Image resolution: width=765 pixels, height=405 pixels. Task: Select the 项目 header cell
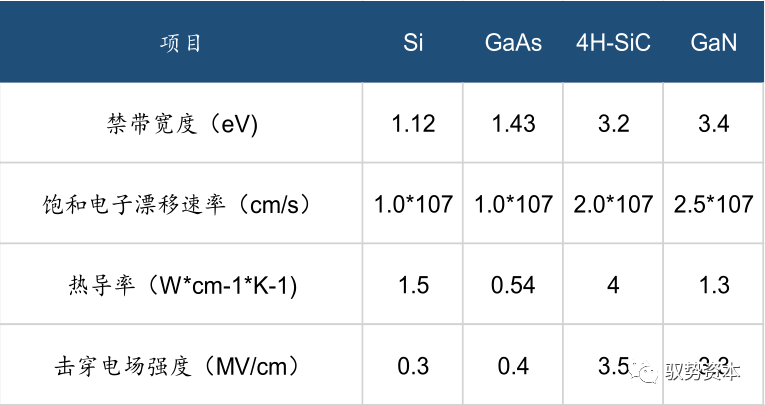[x=181, y=43]
